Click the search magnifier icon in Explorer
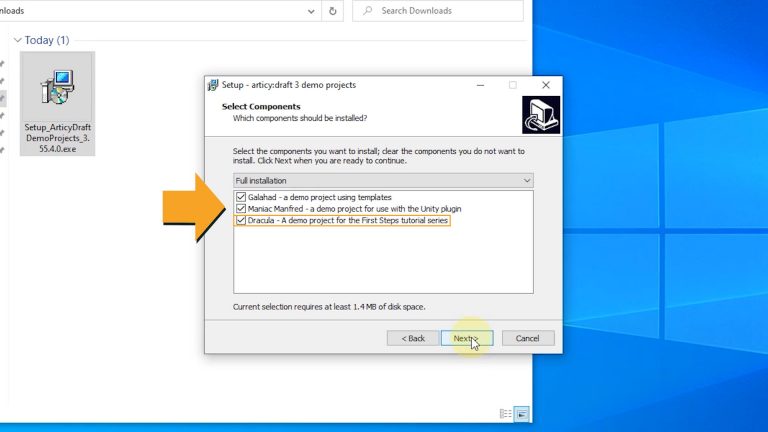The width and height of the screenshot is (768, 432). [367, 11]
